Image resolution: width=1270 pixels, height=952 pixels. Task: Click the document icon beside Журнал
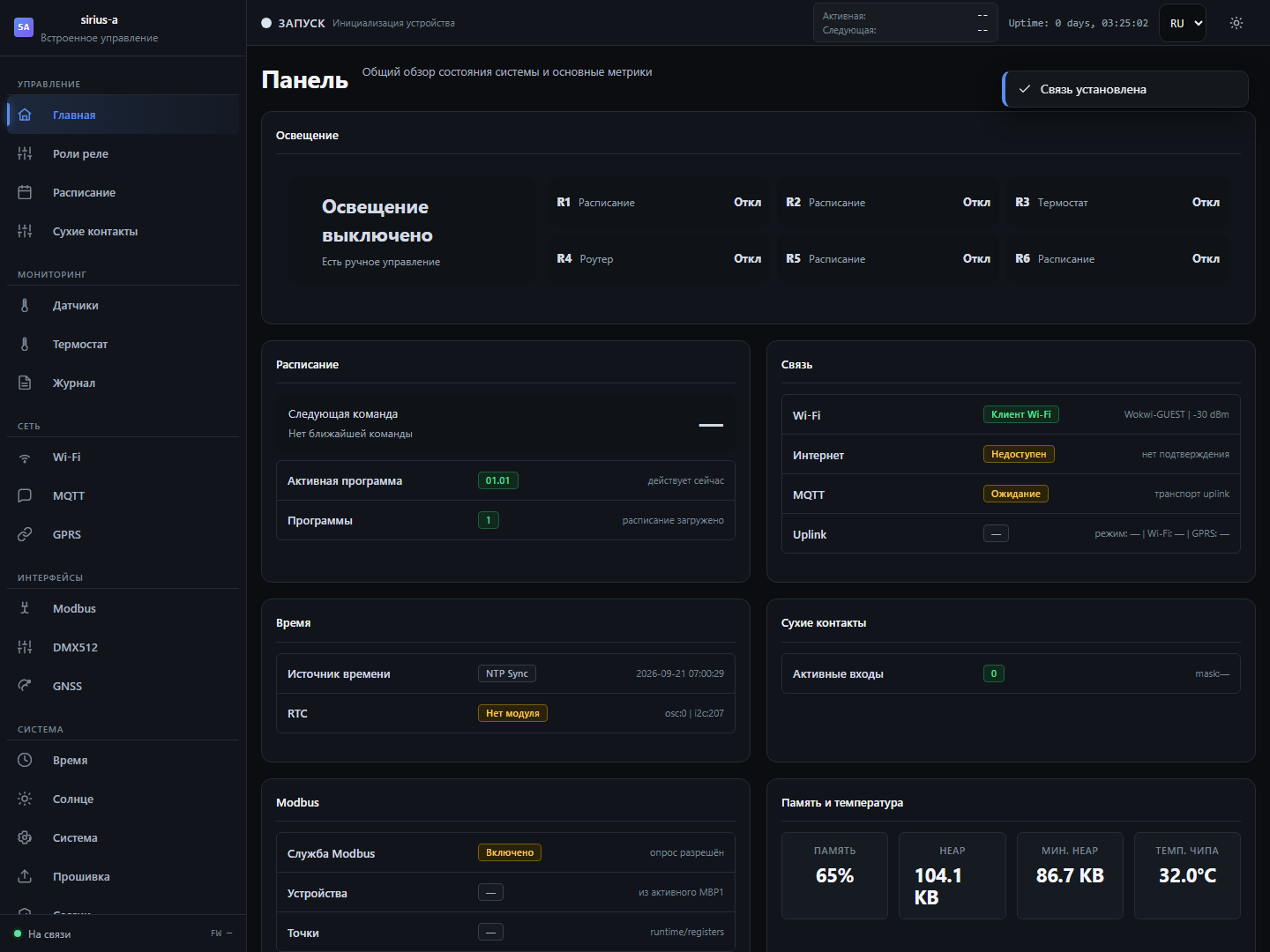tap(25, 383)
